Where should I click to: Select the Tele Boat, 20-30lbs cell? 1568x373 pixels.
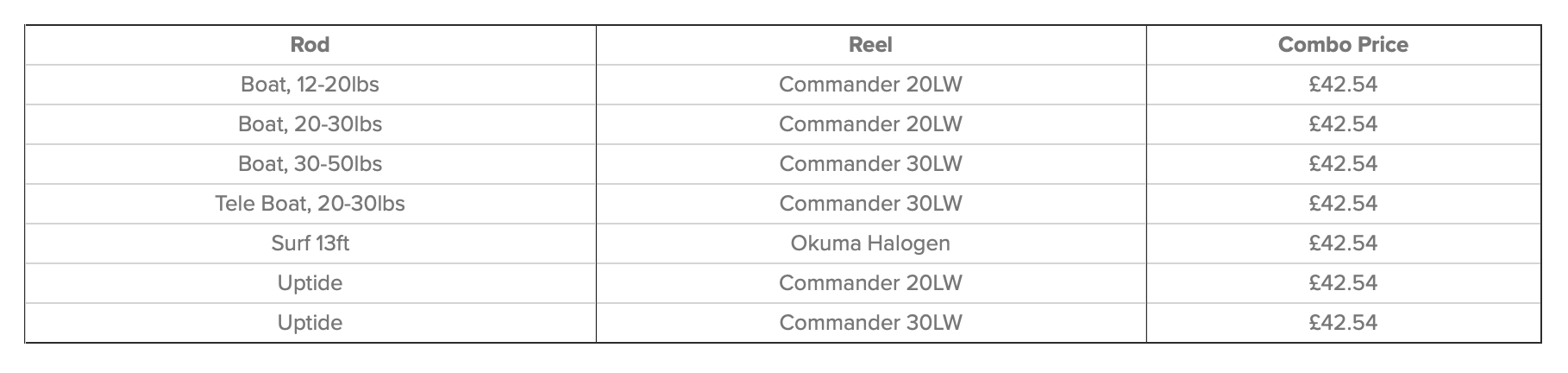(x=310, y=204)
